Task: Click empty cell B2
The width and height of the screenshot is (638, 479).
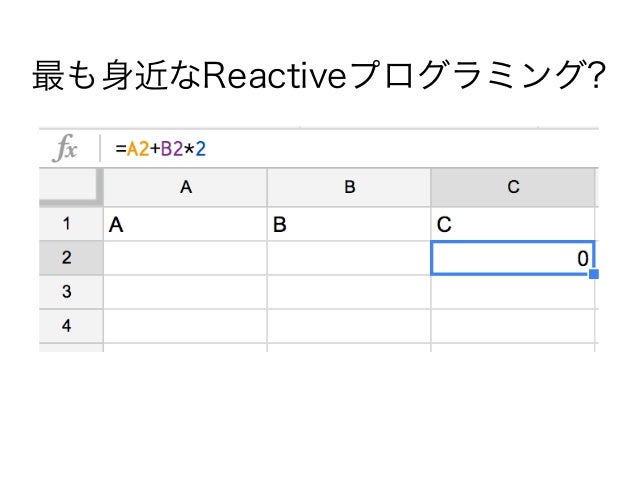Action: pos(349,258)
